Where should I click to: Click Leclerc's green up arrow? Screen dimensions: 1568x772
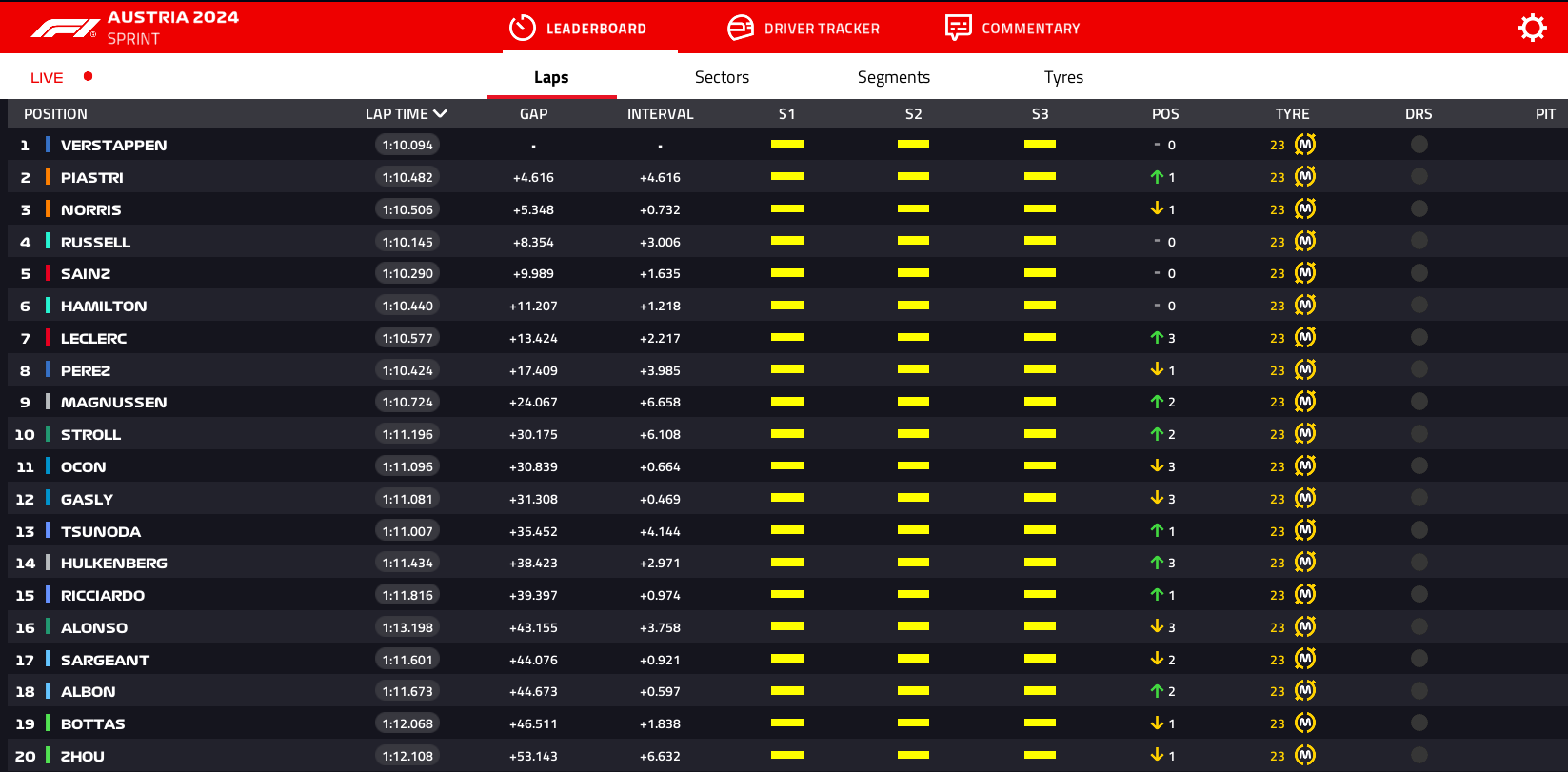pos(1157,338)
